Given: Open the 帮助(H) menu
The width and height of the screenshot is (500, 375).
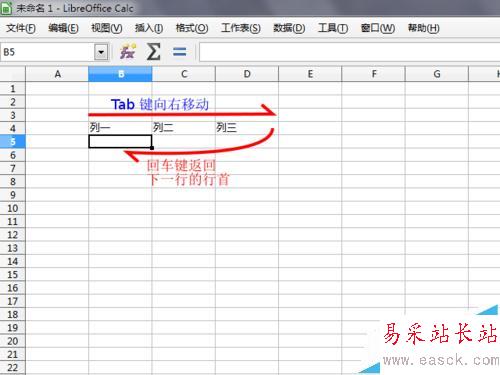Looking at the screenshot, I should [x=424, y=28].
